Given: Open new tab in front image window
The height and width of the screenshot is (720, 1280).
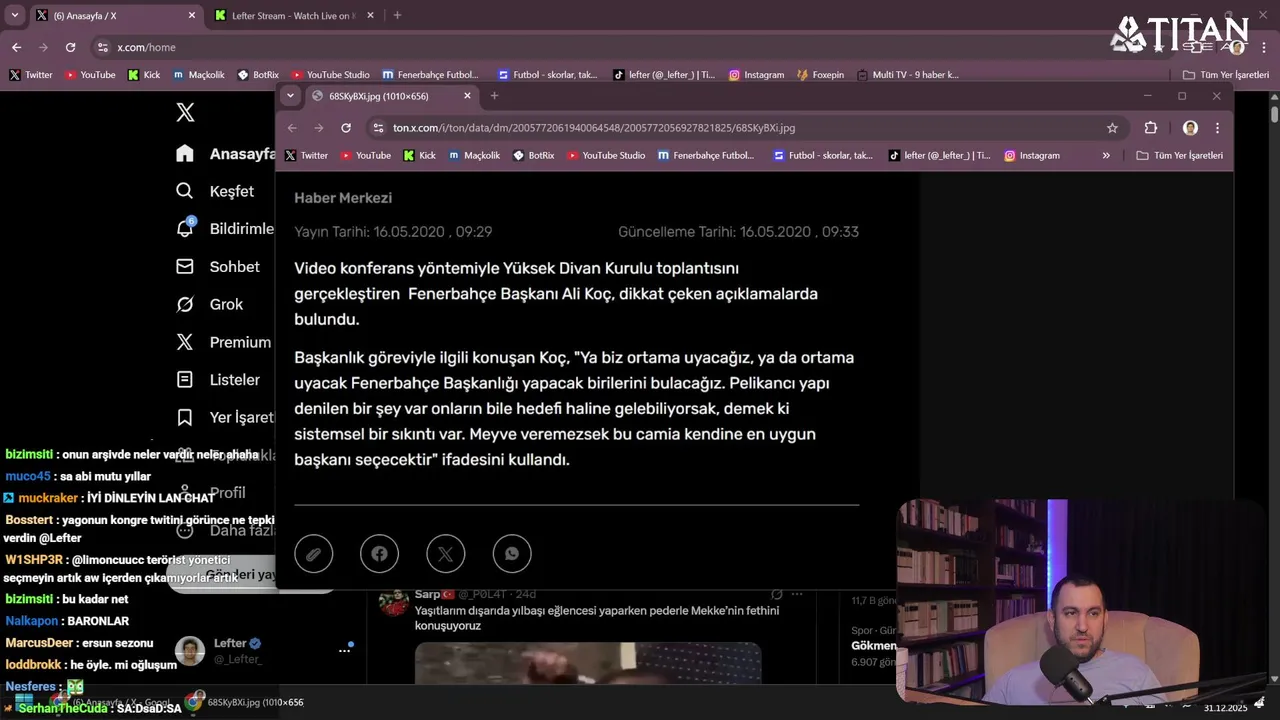Looking at the screenshot, I should tap(494, 96).
